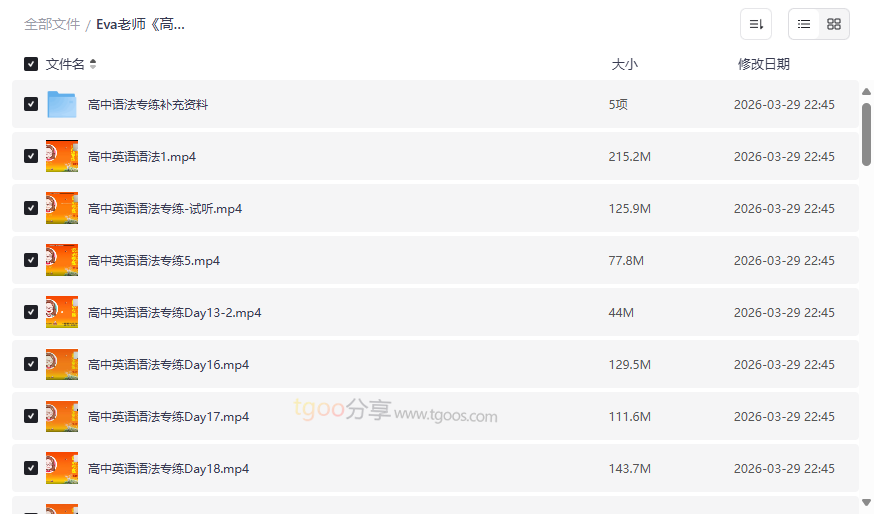This screenshot has width=874, height=514.
Task: Click the 修改日期 column header
Action: [x=763, y=64]
